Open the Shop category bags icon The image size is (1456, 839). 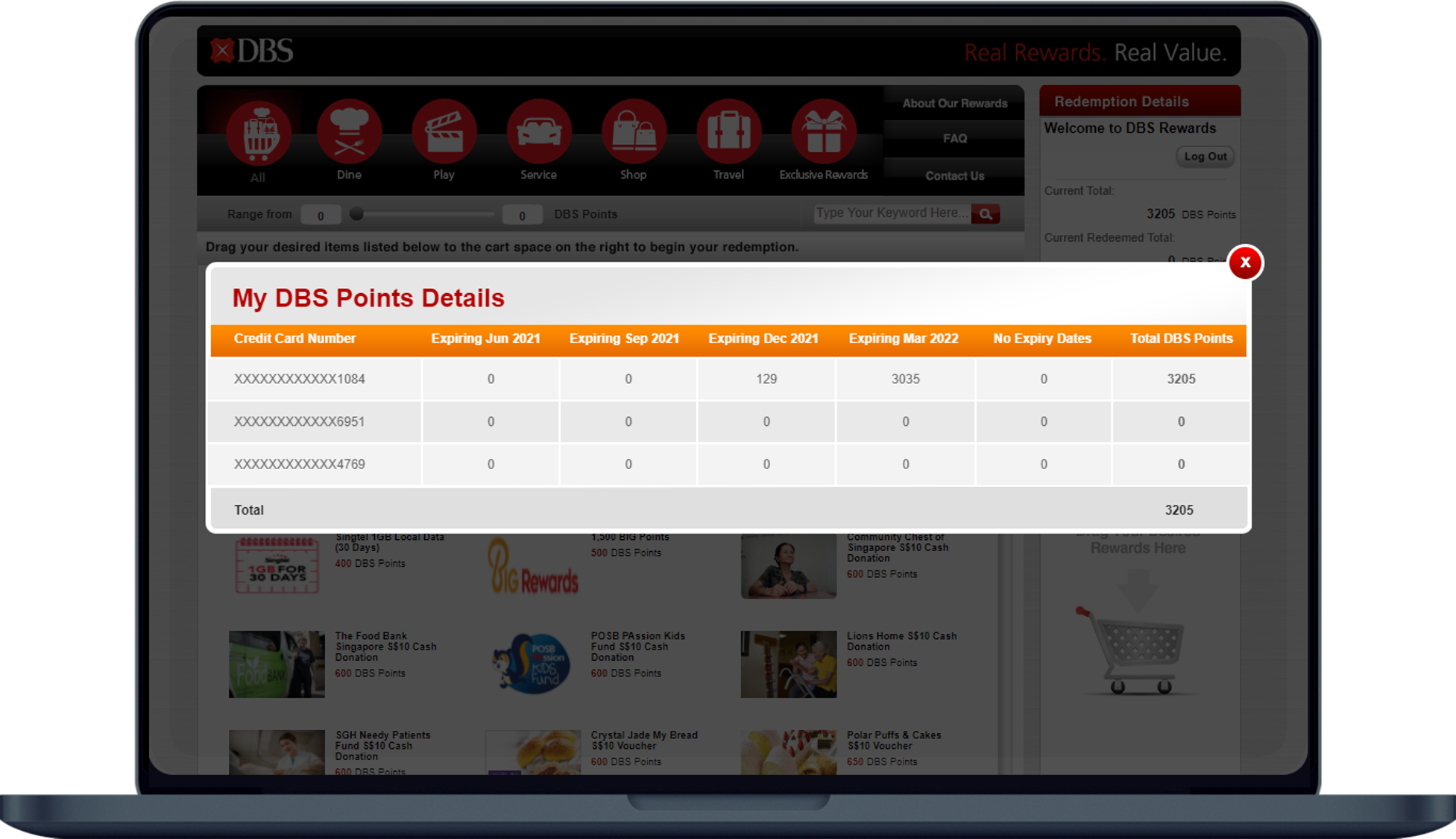tap(634, 131)
